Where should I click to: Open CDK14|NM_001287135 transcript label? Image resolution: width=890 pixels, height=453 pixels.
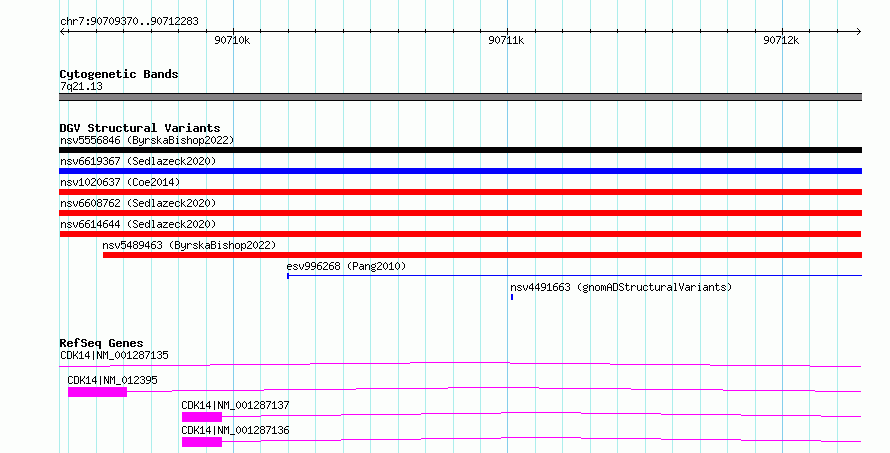114,355
